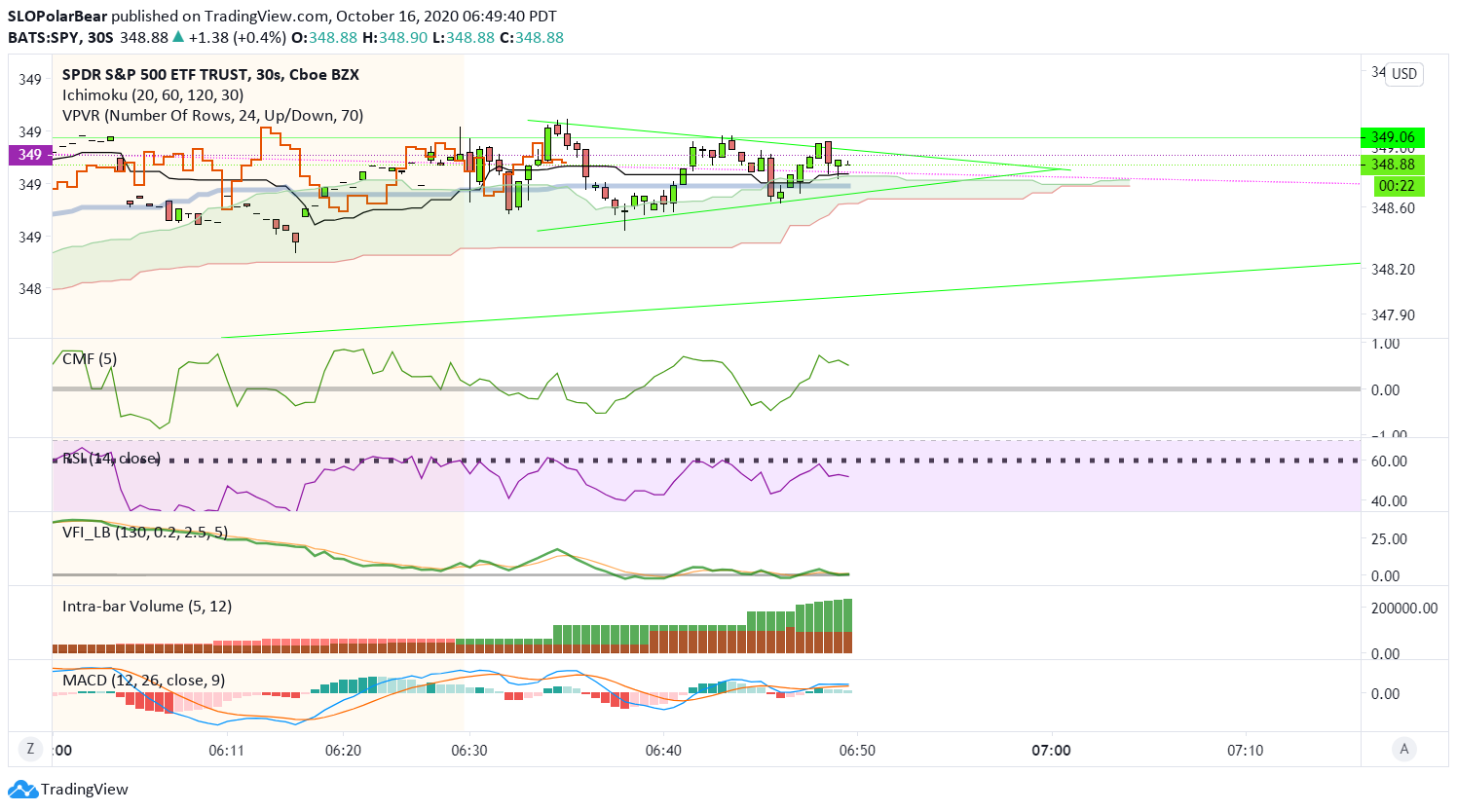The width and height of the screenshot is (1457, 812).
Task: Select the Ichimoku (20, 60, 120, 30) legend
Action: [x=153, y=94]
